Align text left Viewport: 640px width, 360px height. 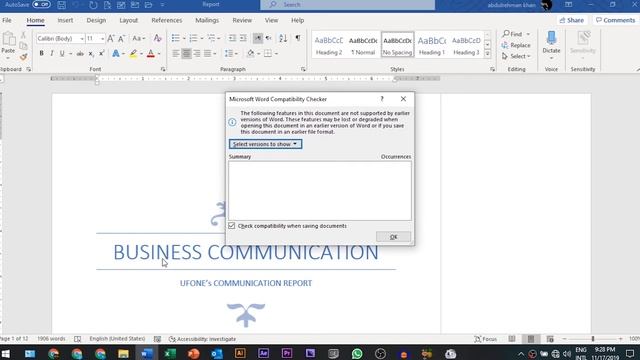(176, 53)
